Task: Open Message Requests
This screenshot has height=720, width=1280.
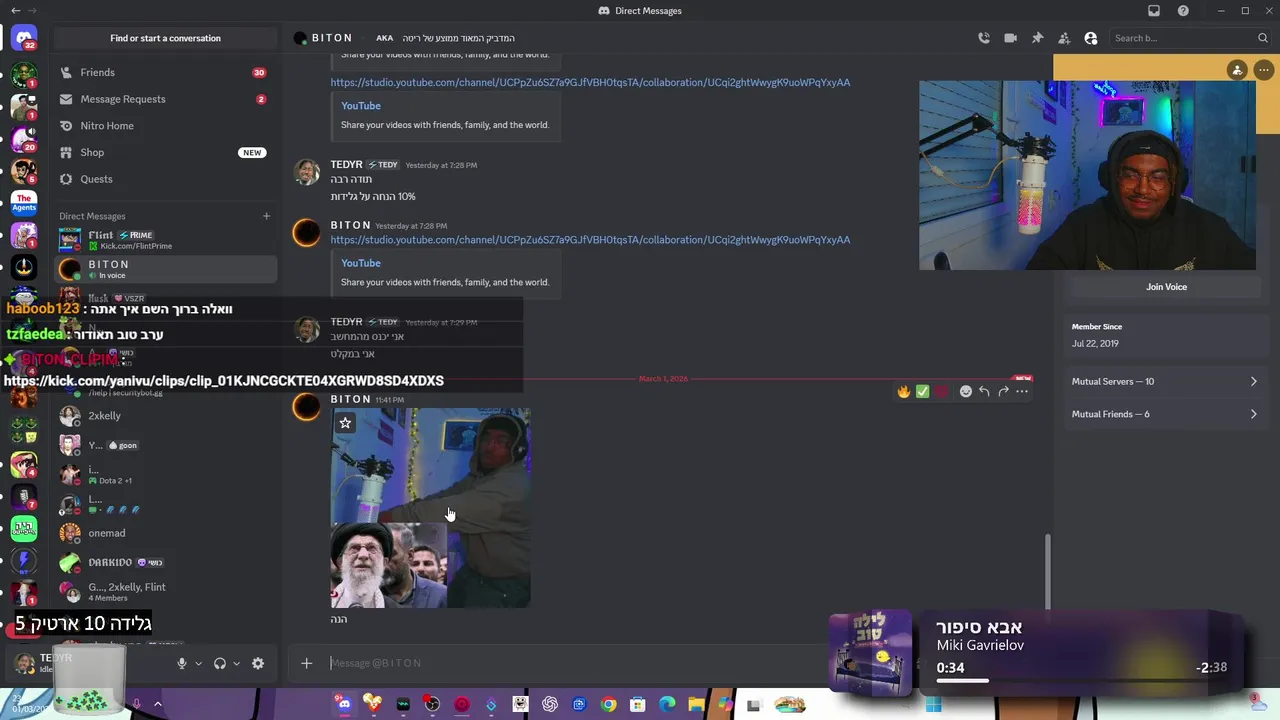Action: 165,99
